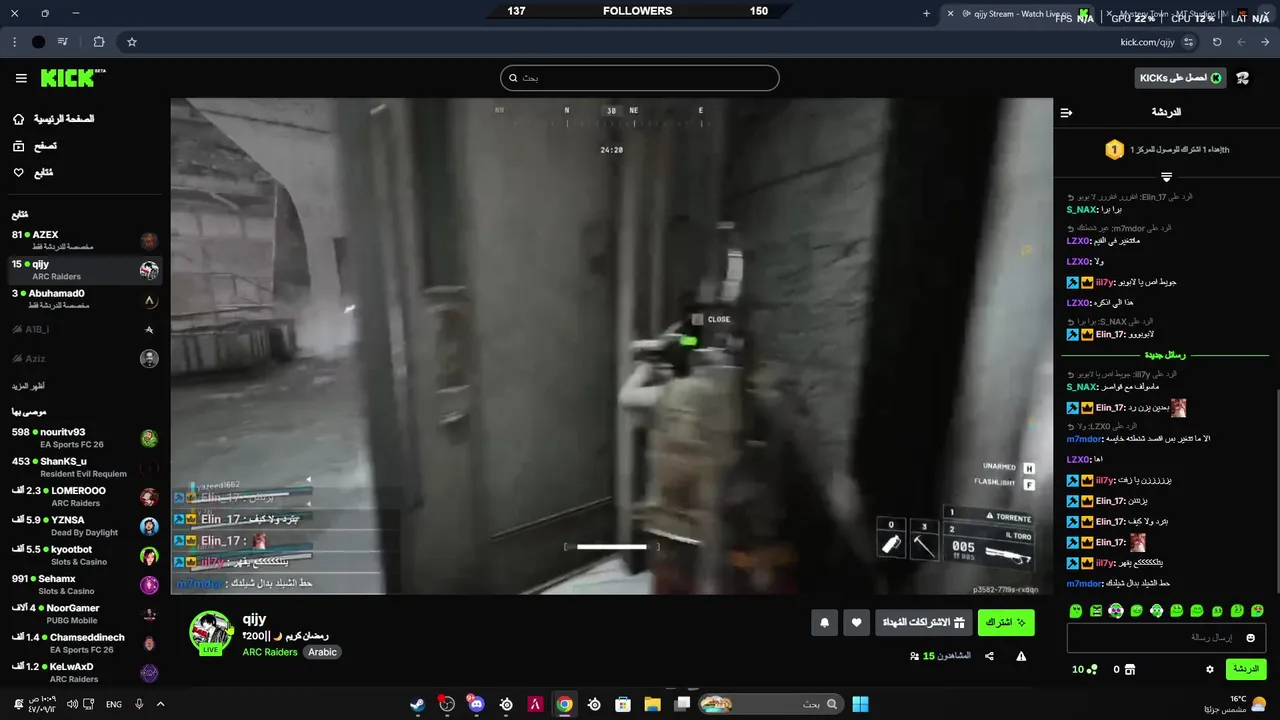1280x720 pixels.
Task: Open chat settings gear icon
Action: point(1210,669)
